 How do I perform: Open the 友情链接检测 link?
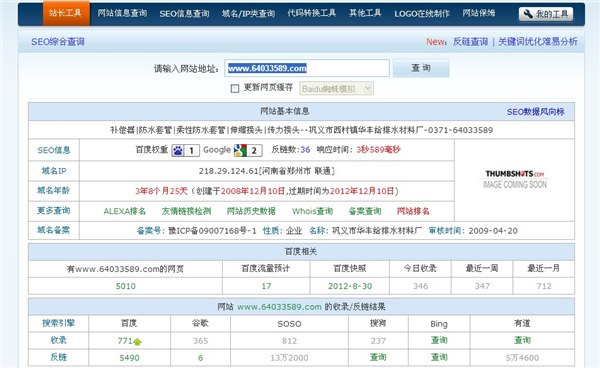[x=186, y=211]
